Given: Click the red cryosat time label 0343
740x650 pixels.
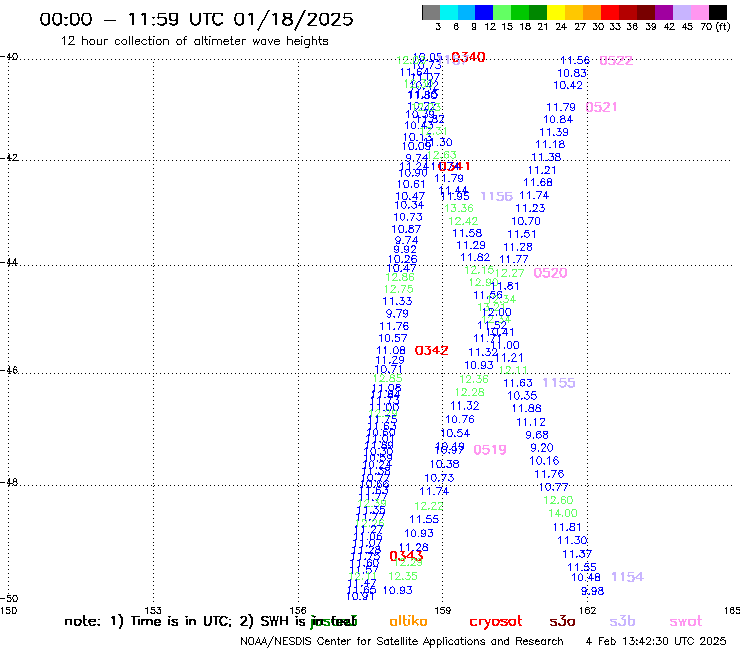Looking at the screenshot, I should (x=406, y=556).
